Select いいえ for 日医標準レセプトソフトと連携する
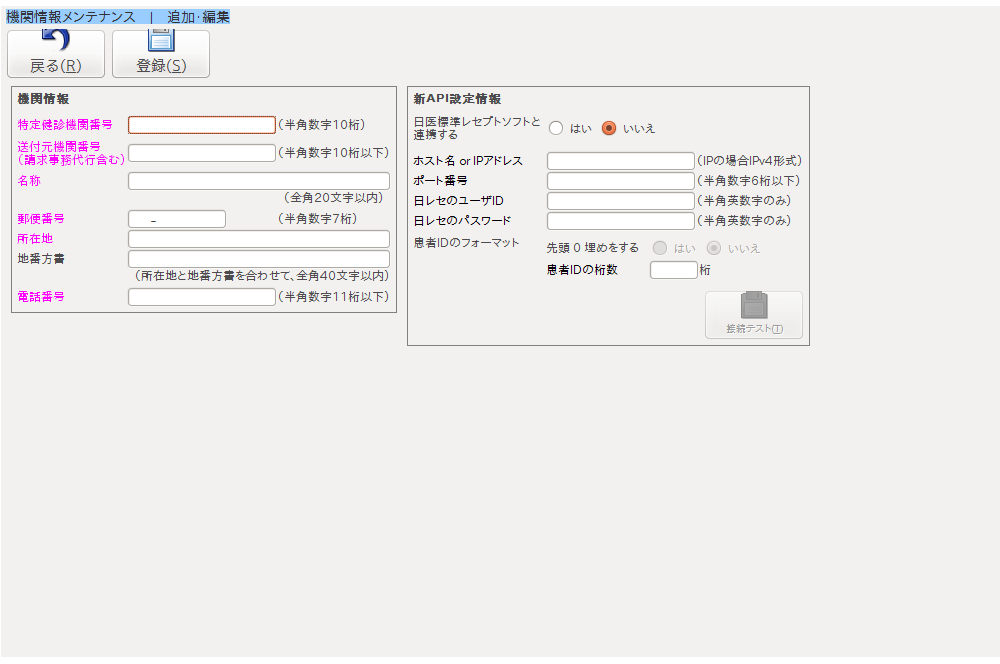The width and height of the screenshot is (1000, 664). pyautogui.click(x=609, y=128)
